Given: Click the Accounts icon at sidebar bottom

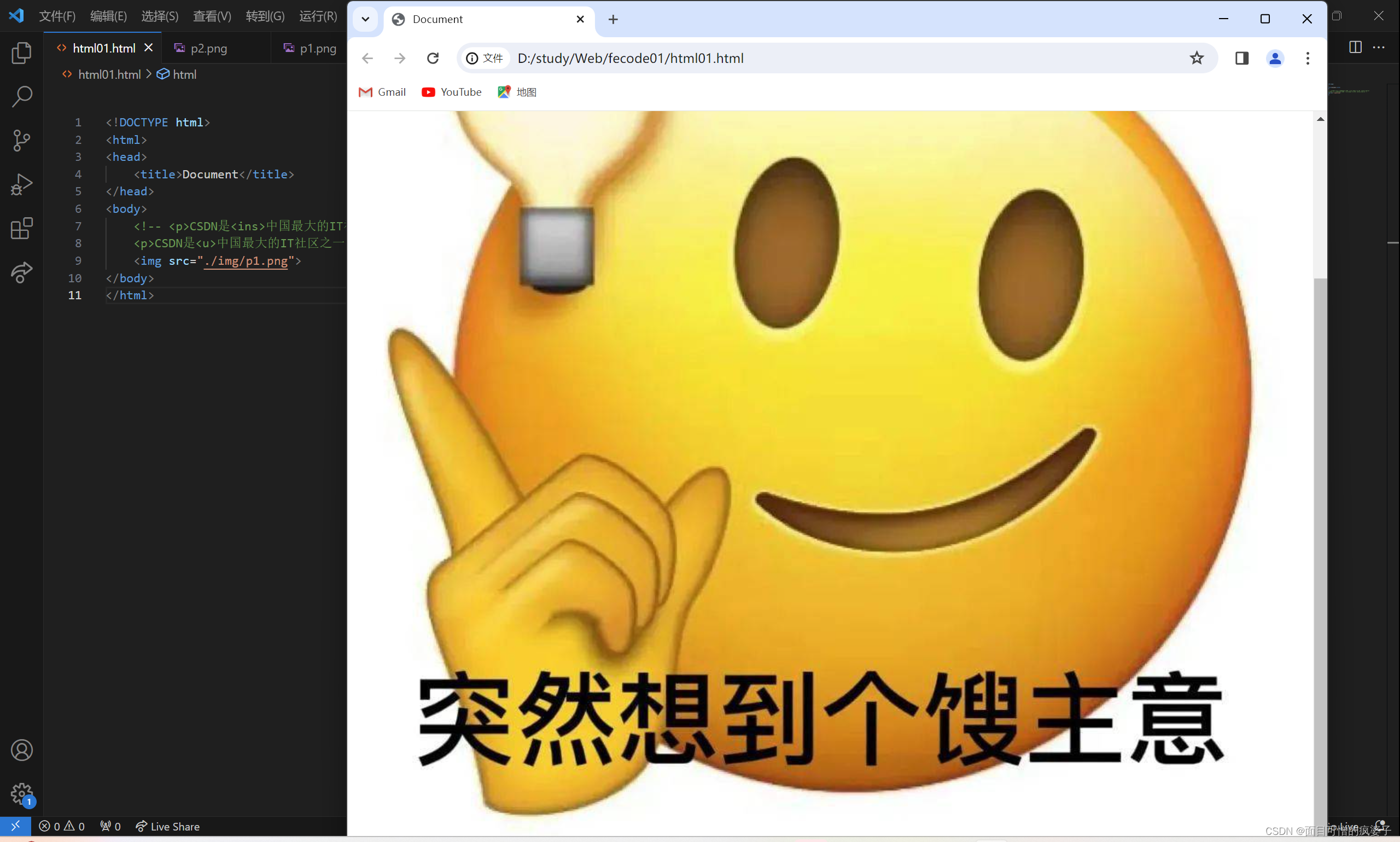Looking at the screenshot, I should [22, 750].
